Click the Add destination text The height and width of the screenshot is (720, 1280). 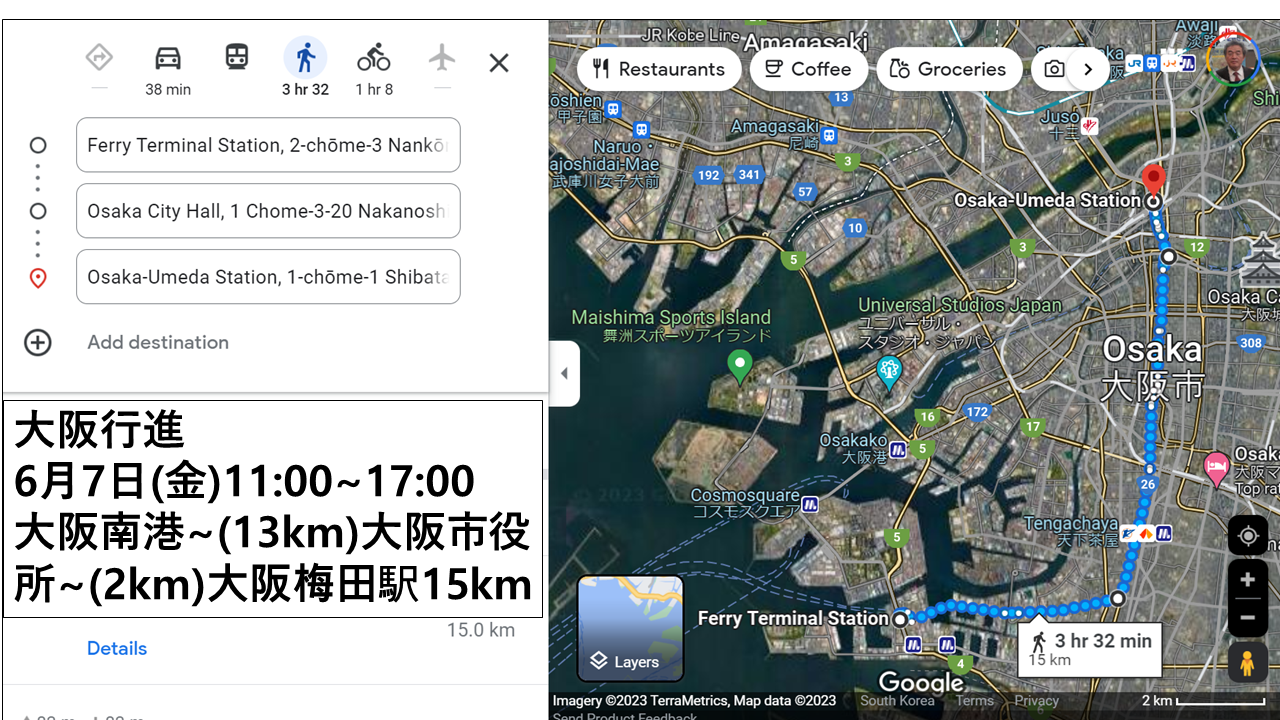(x=158, y=342)
